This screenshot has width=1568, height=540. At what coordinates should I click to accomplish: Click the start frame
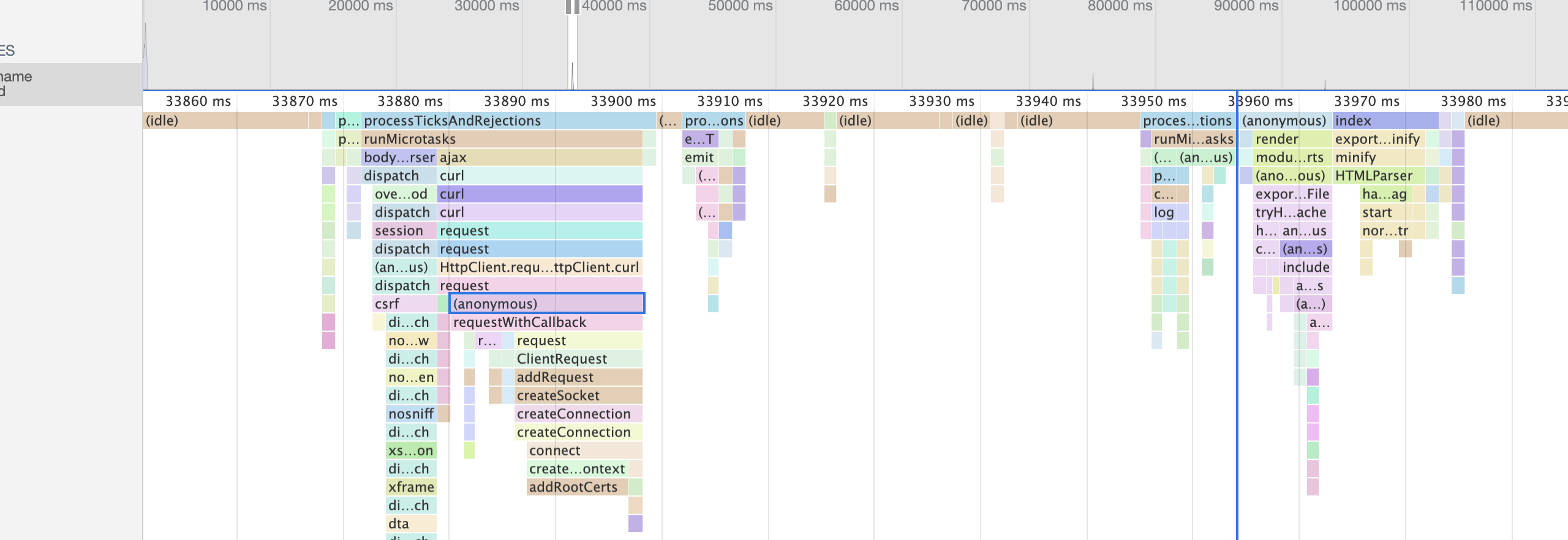(1385, 212)
